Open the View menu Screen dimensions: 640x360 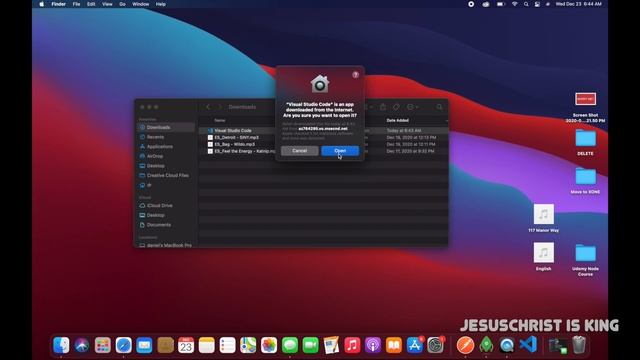pyautogui.click(x=107, y=4)
